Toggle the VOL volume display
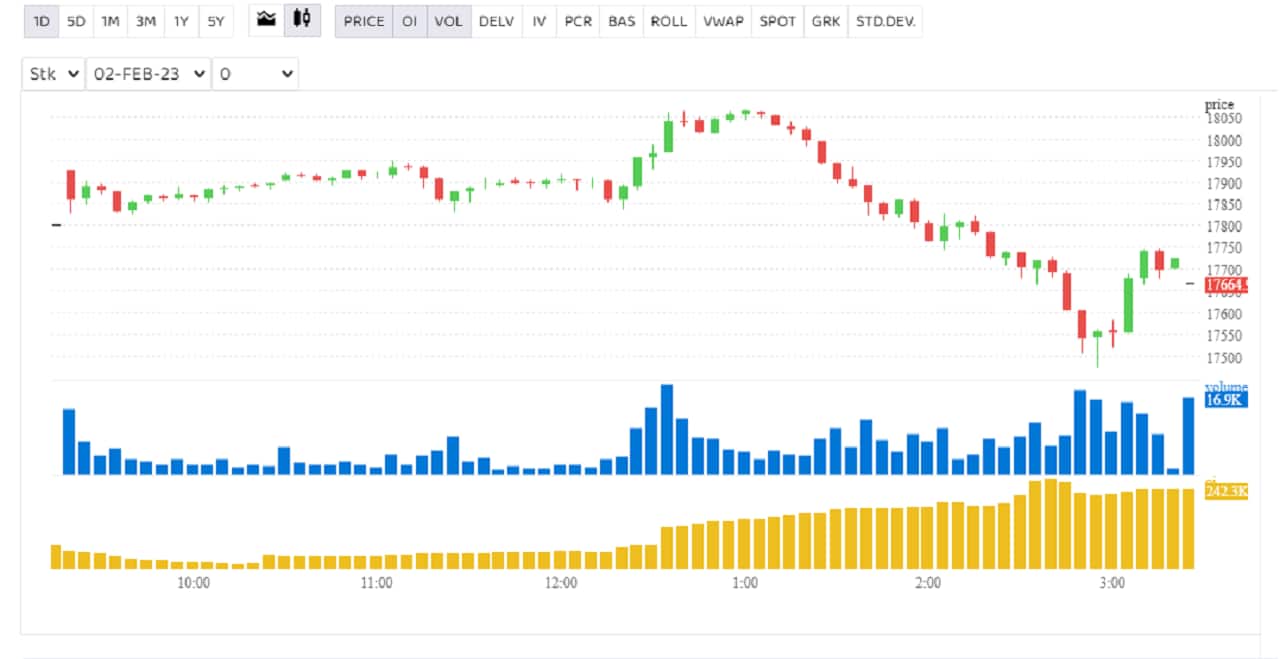The image size is (1280, 659). point(447,20)
